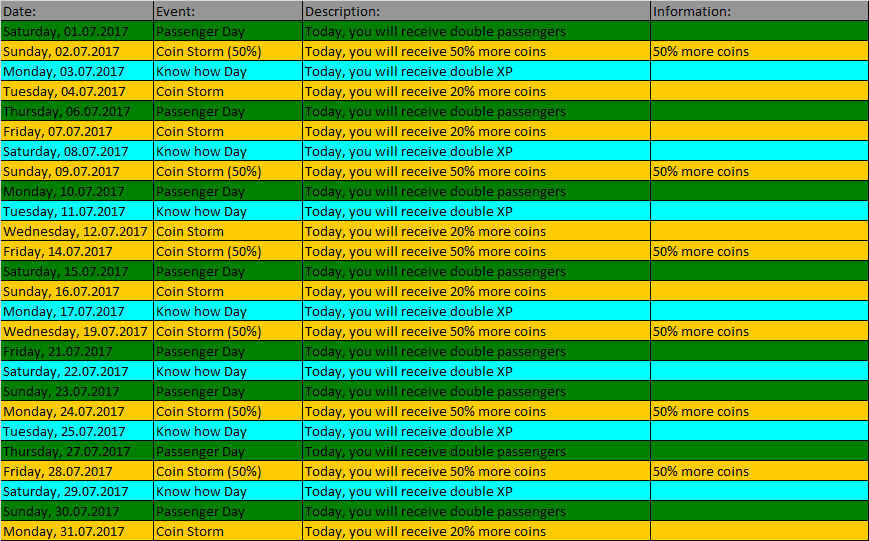Click "50% more coins" information cell for 28.07.2017
This screenshot has width=869, height=541.
pos(760,471)
